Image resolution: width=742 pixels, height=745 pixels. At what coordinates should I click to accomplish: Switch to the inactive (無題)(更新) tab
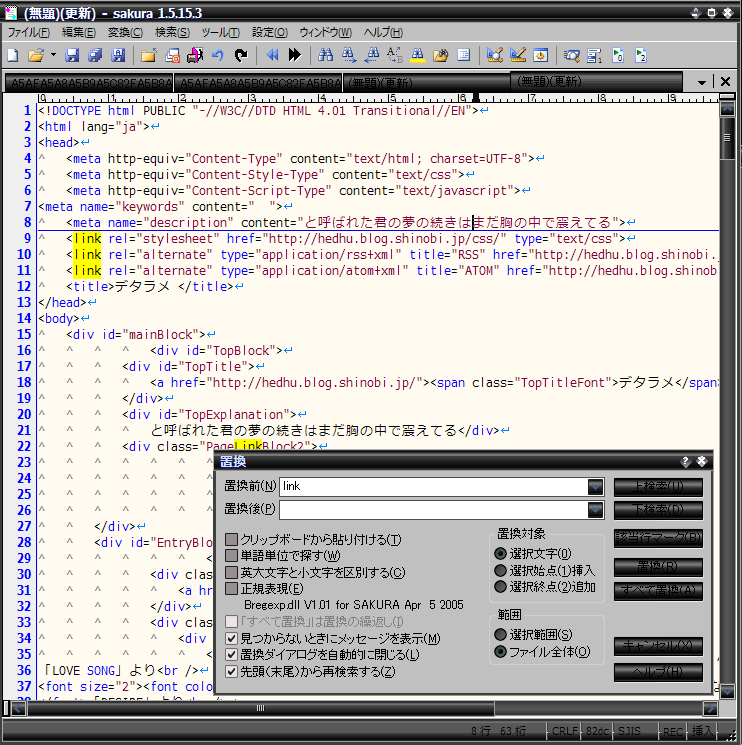point(426,83)
